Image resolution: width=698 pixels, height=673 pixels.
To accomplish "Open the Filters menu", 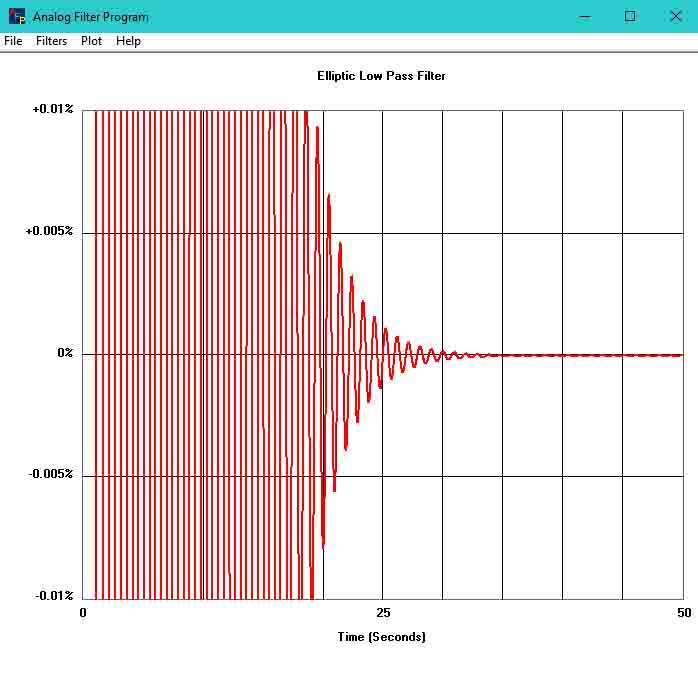I will [x=51, y=41].
